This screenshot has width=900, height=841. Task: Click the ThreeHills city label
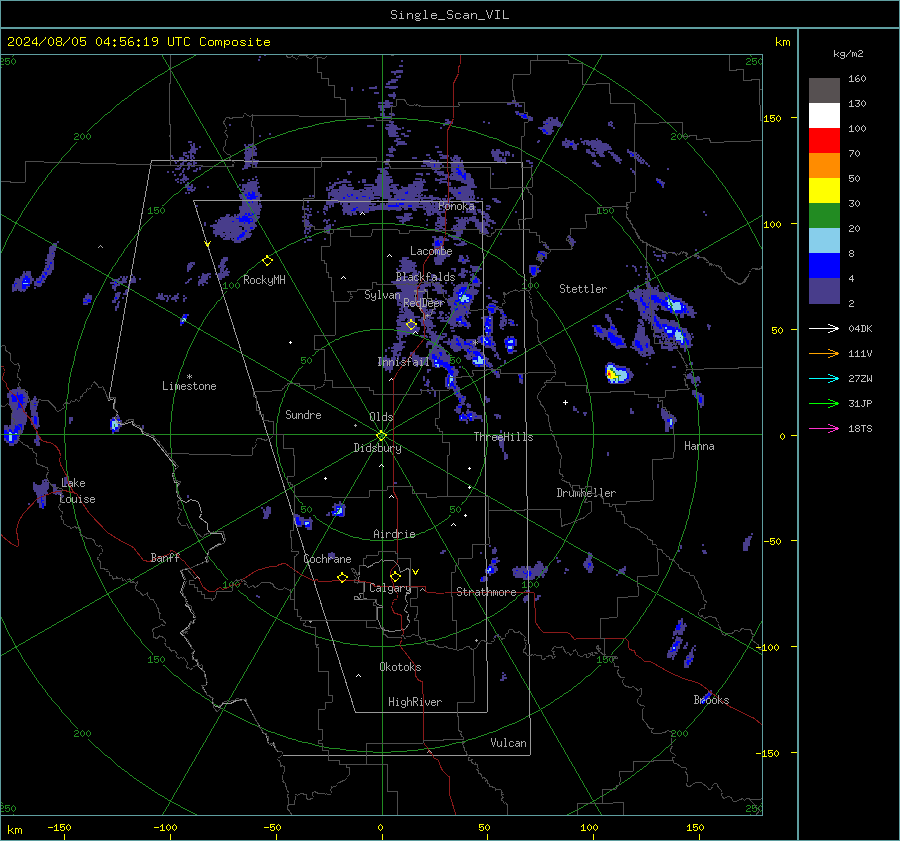pos(503,437)
